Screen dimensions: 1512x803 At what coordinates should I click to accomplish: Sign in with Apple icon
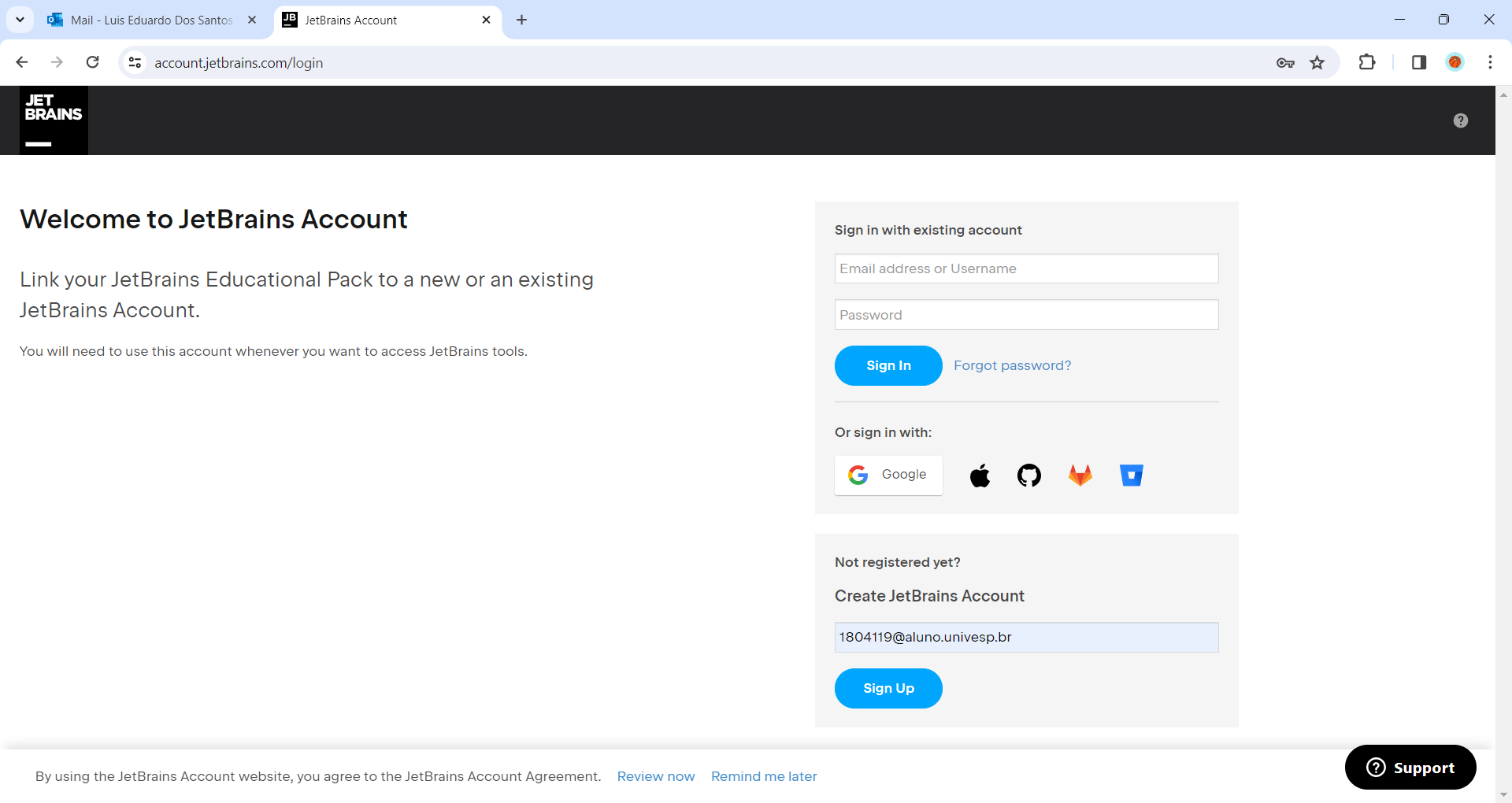point(980,476)
